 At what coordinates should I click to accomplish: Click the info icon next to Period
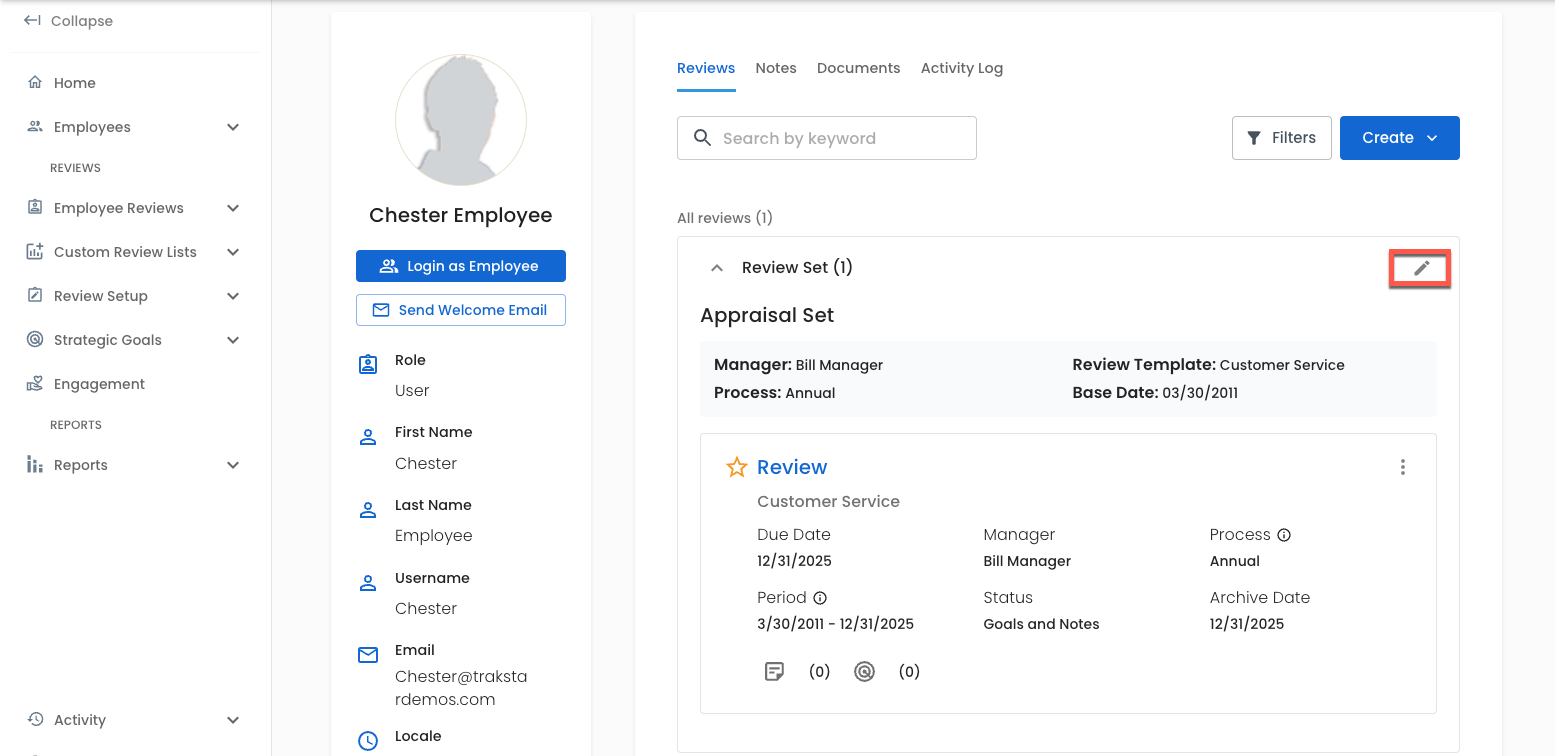[x=820, y=598]
